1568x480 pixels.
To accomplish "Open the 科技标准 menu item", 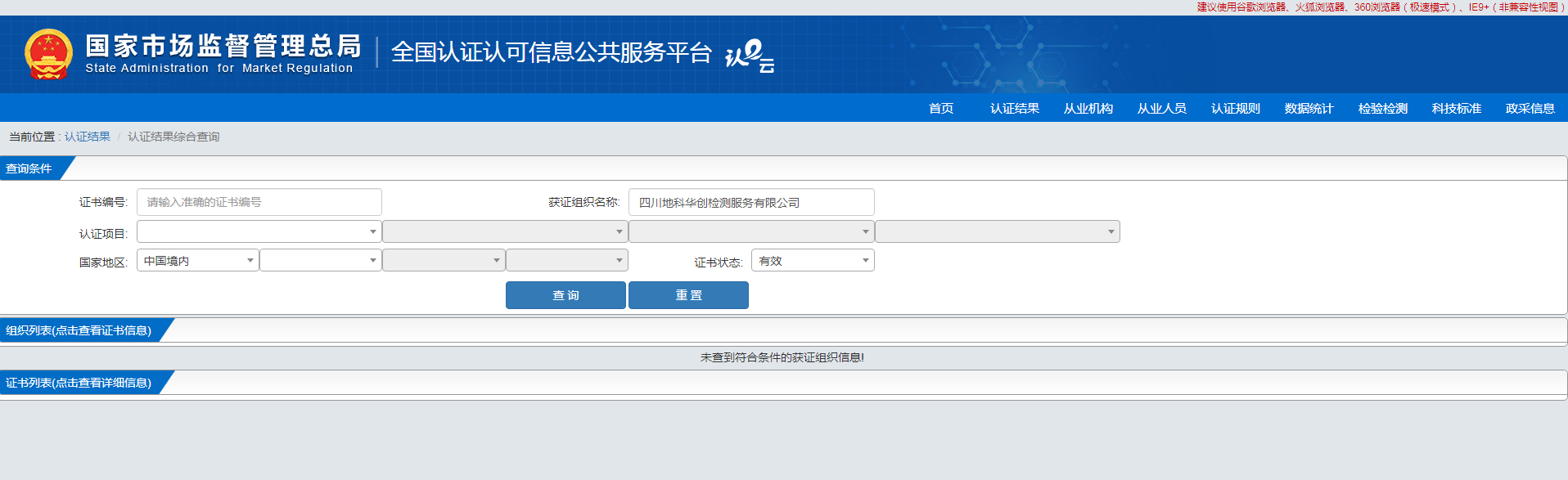I will tap(1457, 108).
